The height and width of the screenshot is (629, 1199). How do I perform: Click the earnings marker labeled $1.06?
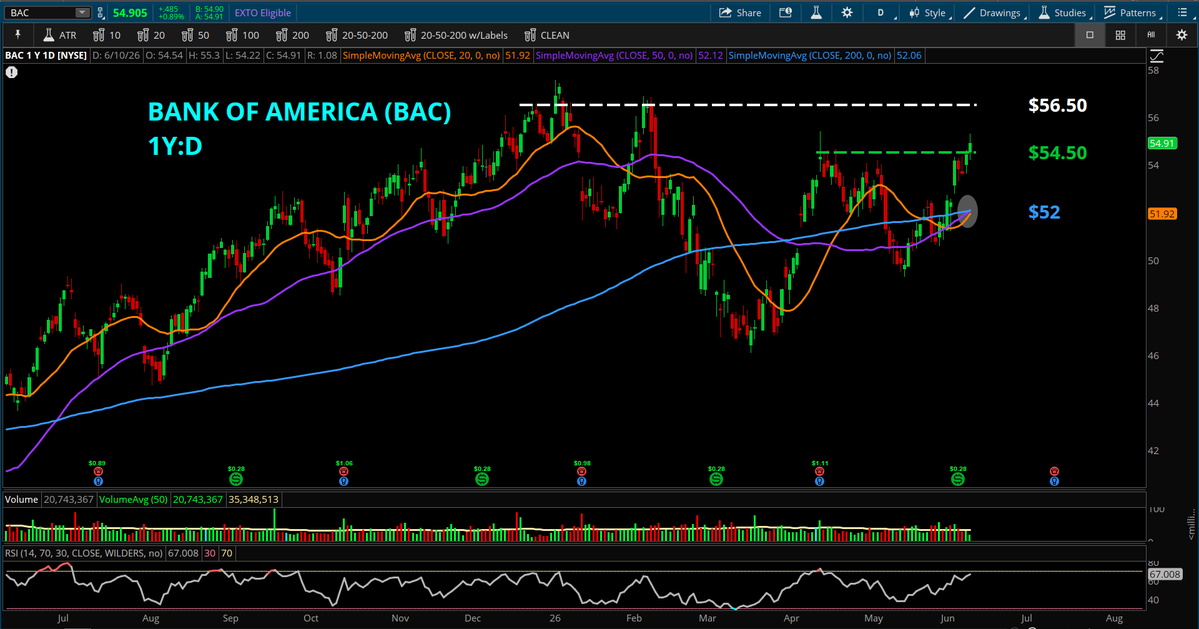pos(344,472)
